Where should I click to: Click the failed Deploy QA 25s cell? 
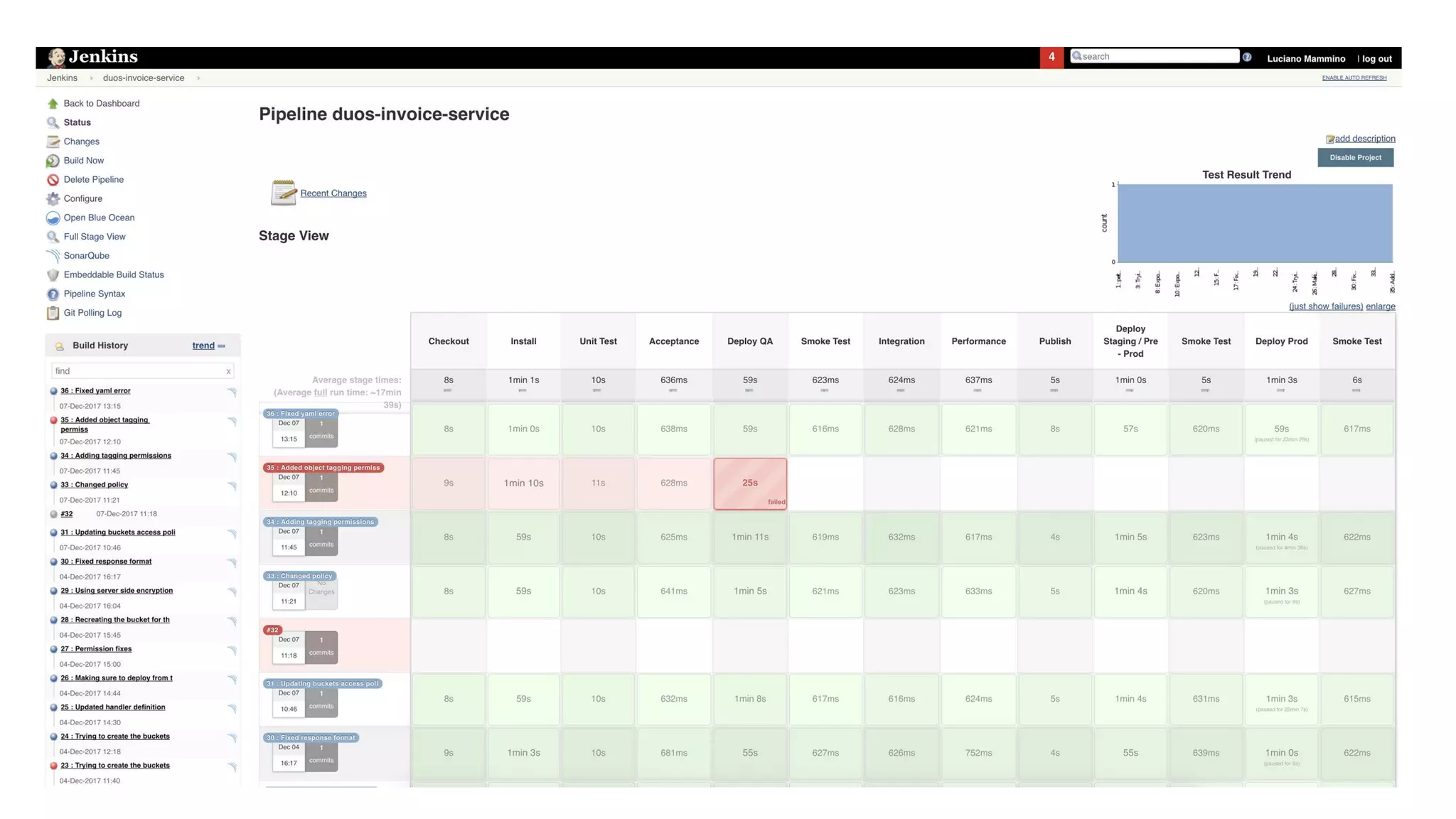[x=749, y=483]
